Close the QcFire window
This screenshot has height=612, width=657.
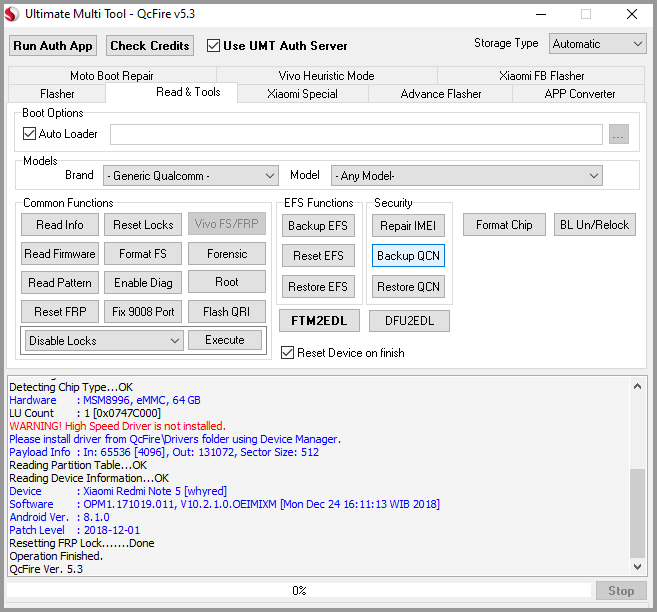632,14
